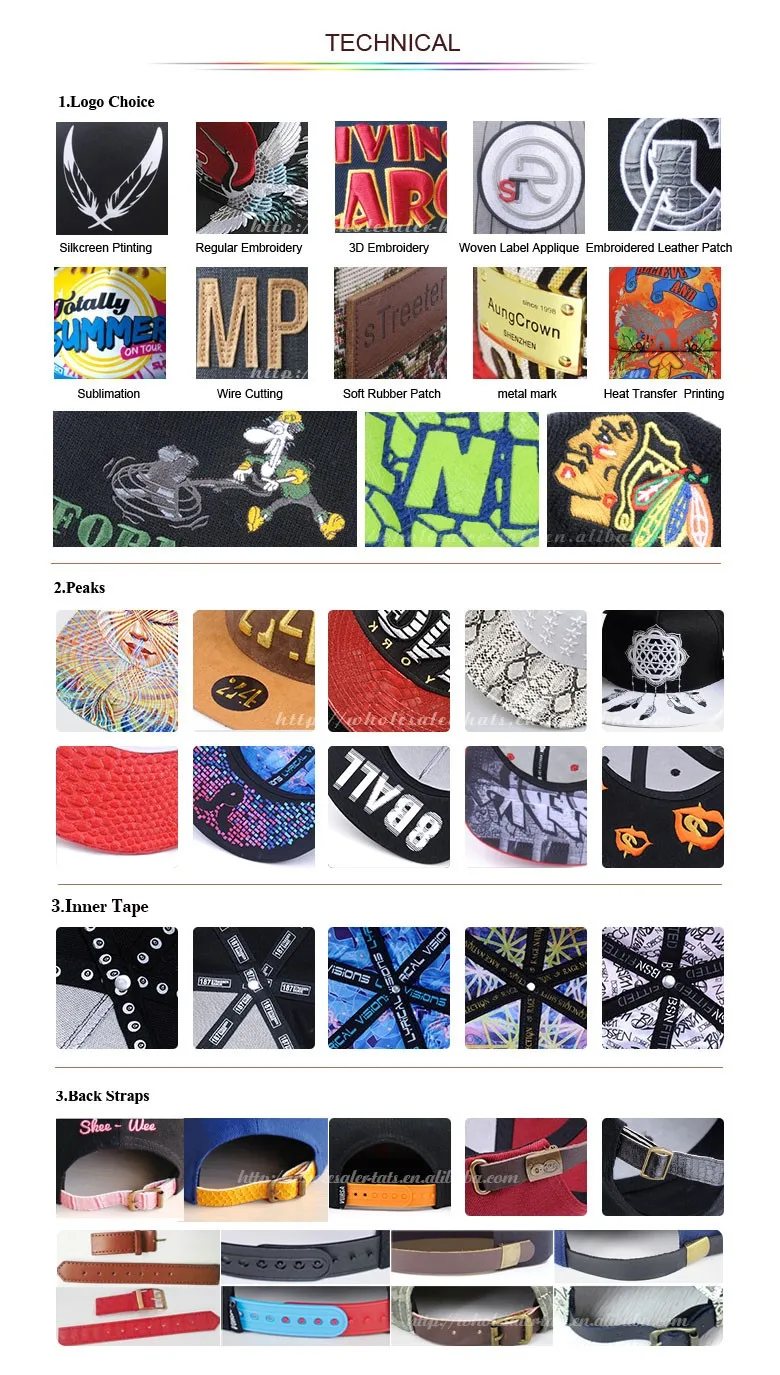Click the yellow snakeskin back strap image
Viewport: 780px width, 1375px height.
pyautogui.click(x=256, y=1170)
